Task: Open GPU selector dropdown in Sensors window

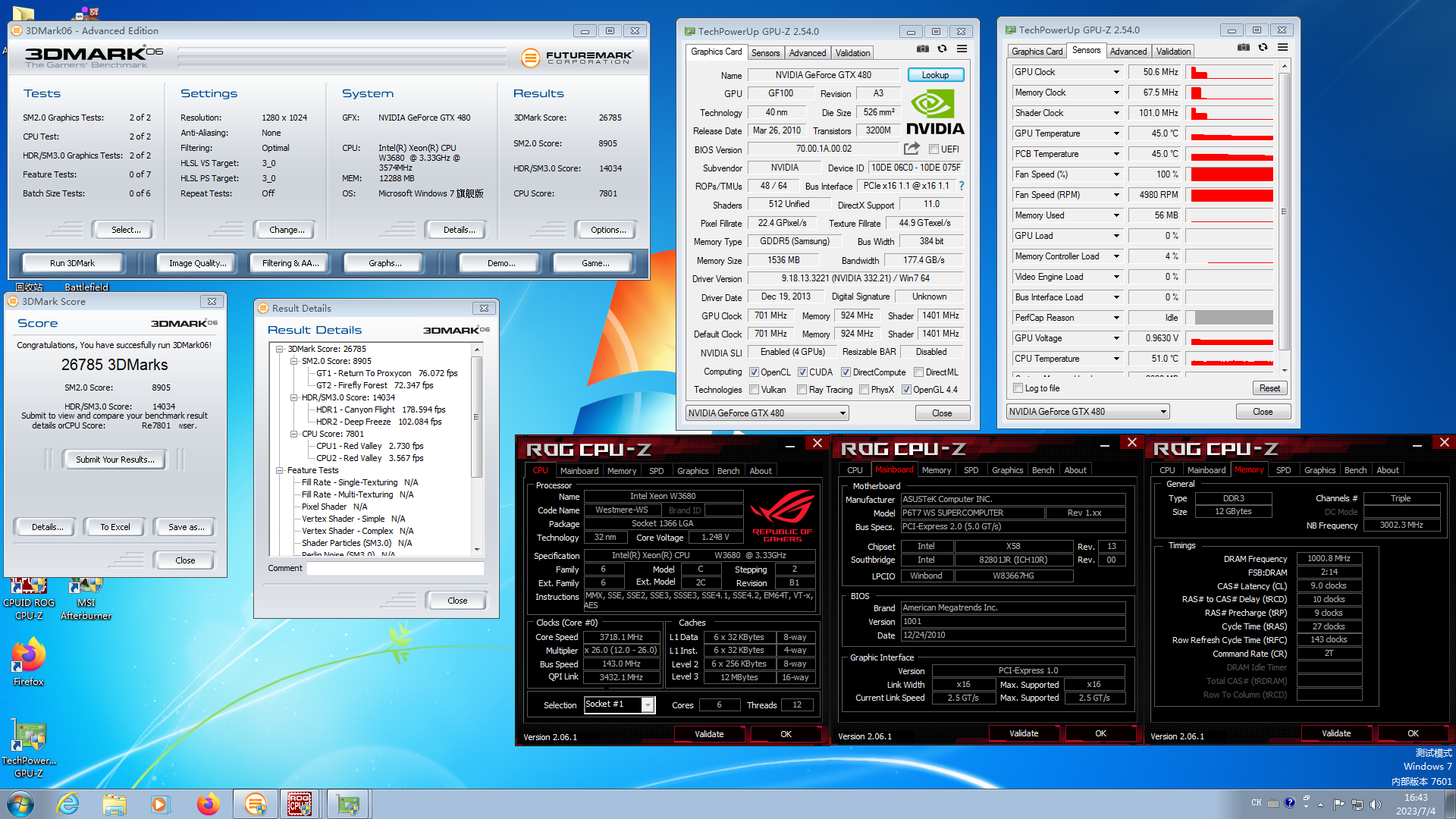Action: (x=1087, y=412)
